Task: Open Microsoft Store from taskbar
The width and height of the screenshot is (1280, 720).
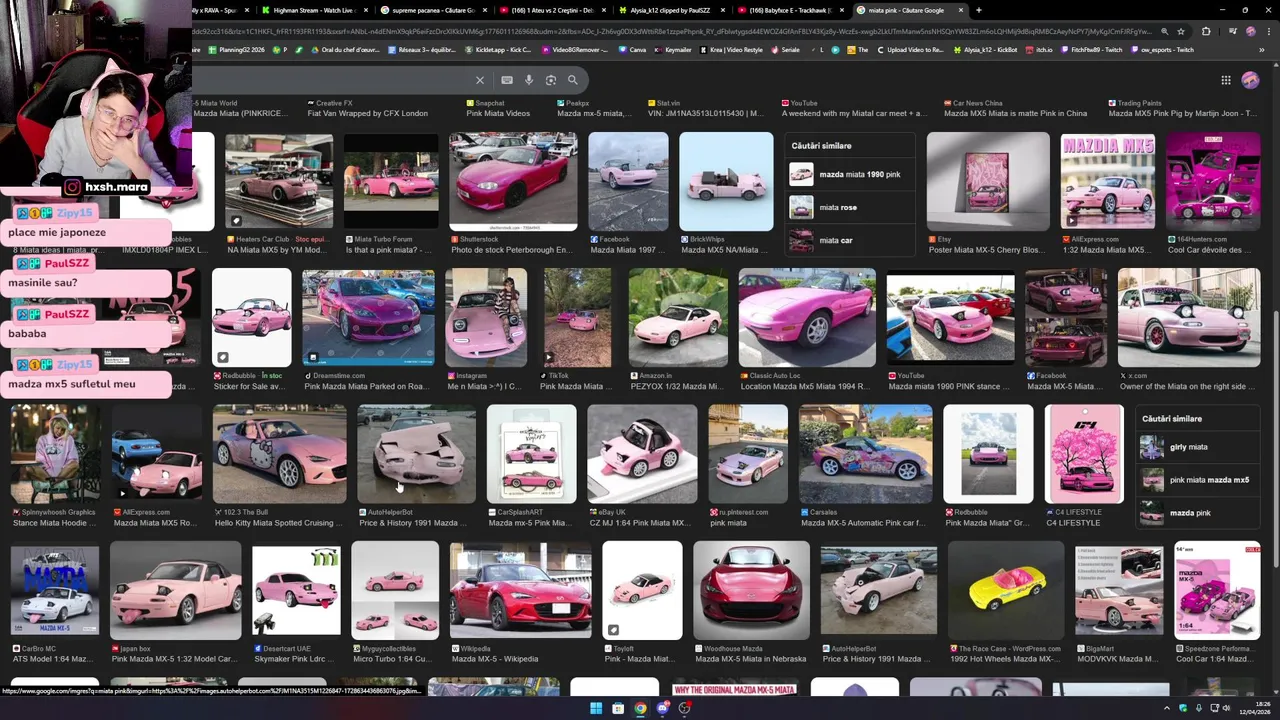Action: coord(618,708)
